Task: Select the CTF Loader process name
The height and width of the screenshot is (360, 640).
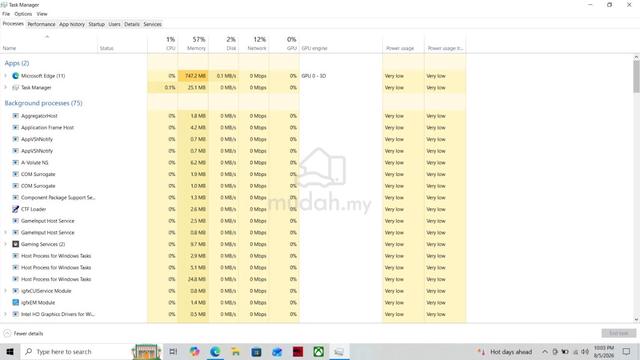Action: tap(33, 209)
